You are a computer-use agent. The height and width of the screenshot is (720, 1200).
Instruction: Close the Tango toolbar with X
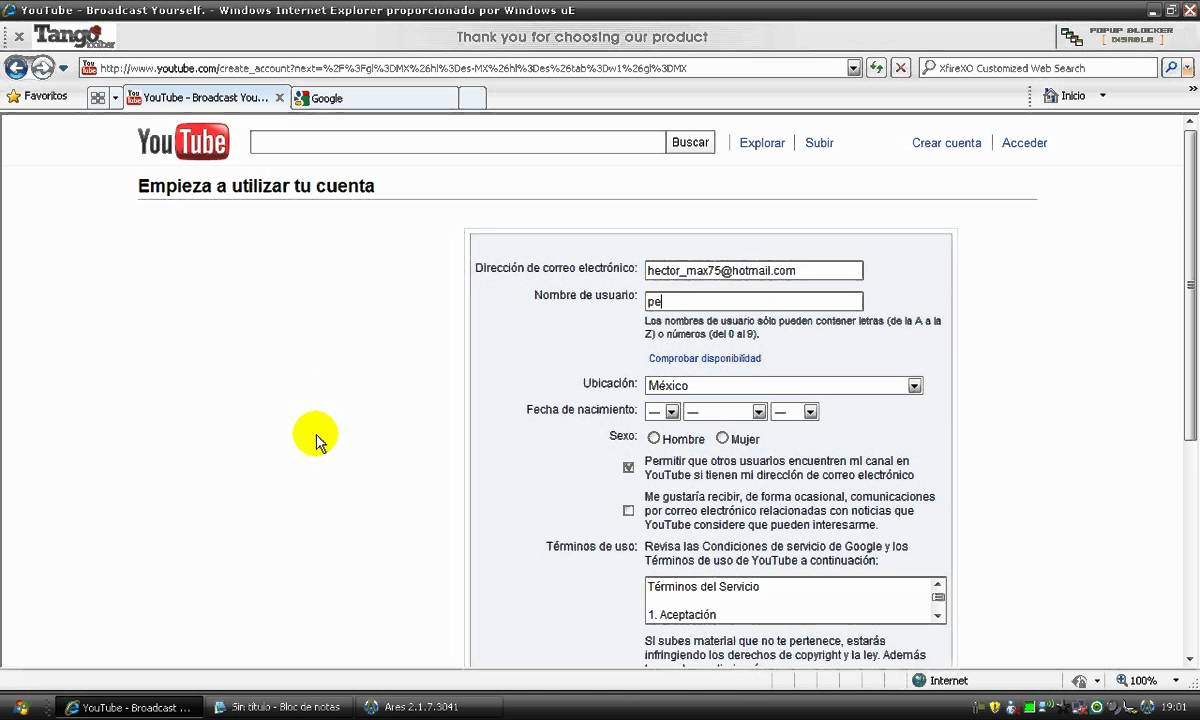pyautogui.click(x=18, y=37)
